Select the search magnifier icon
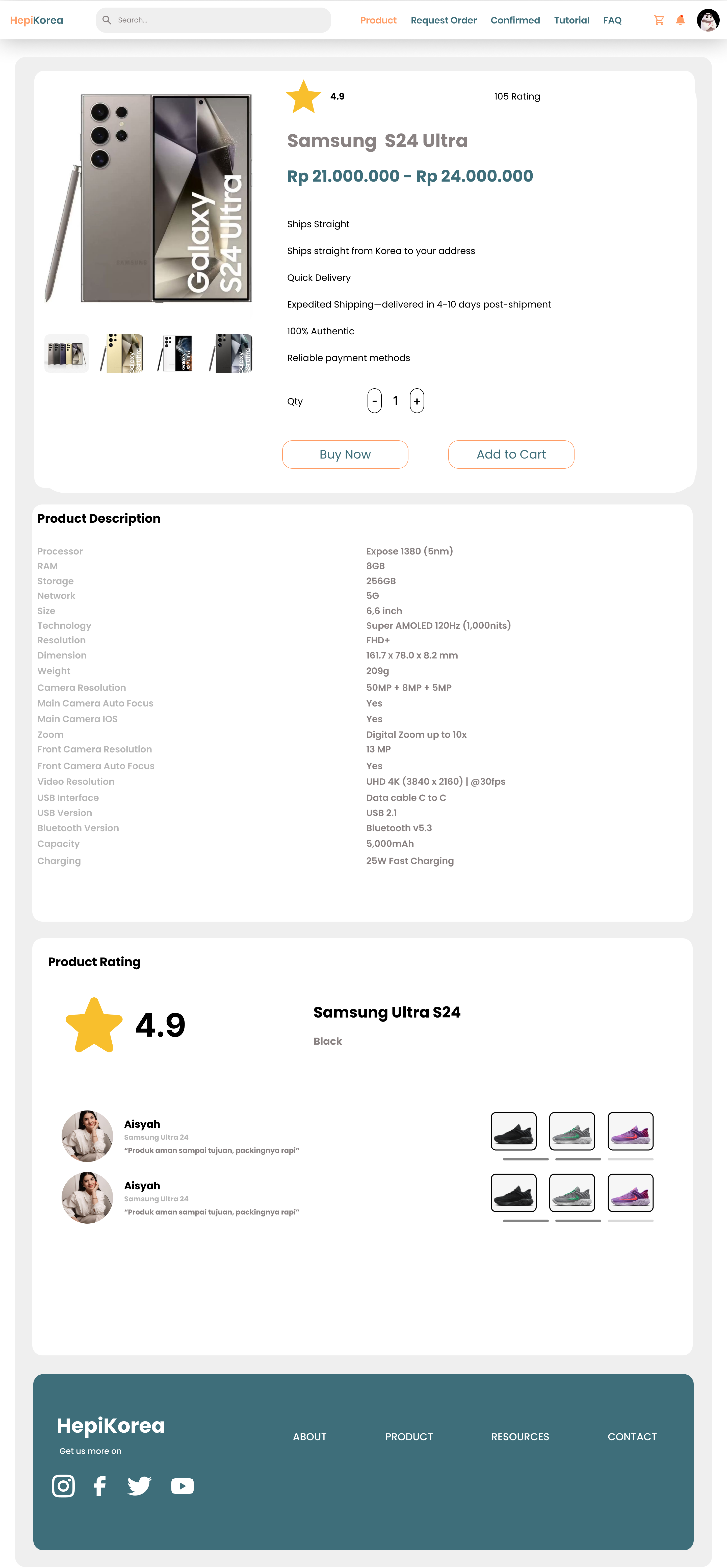This screenshot has width=727, height=1568. (107, 19)
